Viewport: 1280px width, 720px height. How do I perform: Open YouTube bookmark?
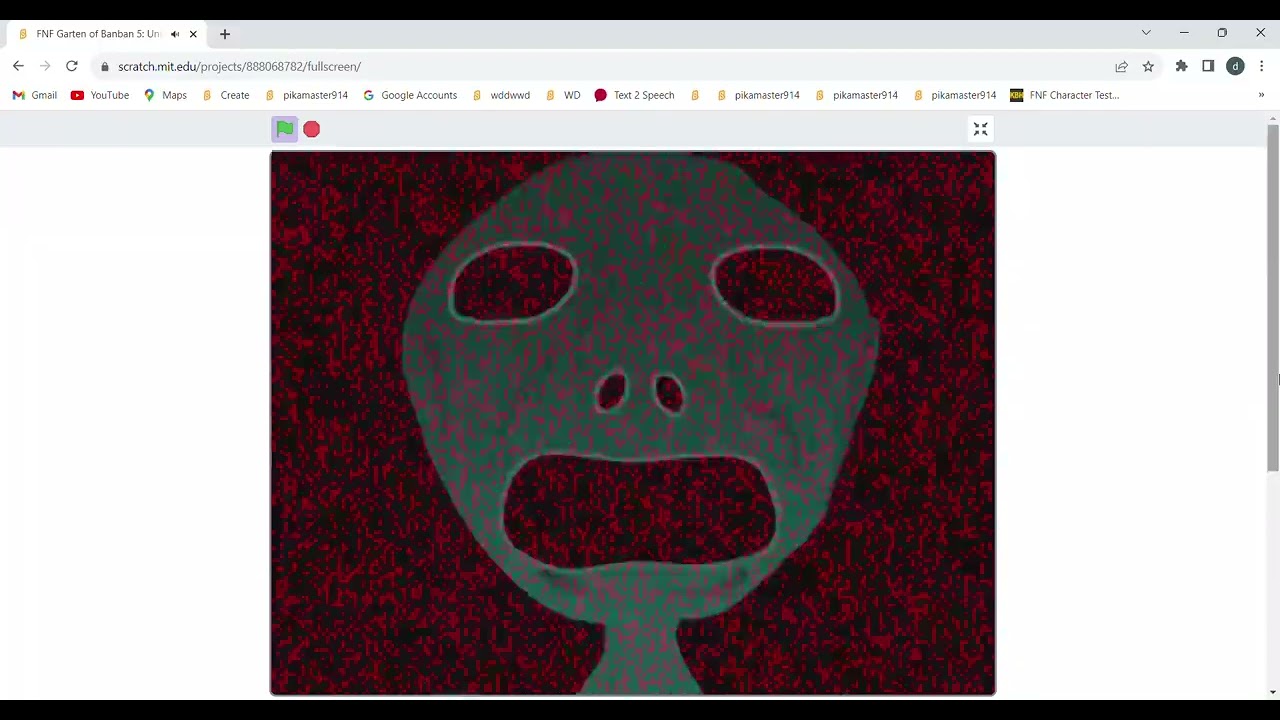[100, 95]
